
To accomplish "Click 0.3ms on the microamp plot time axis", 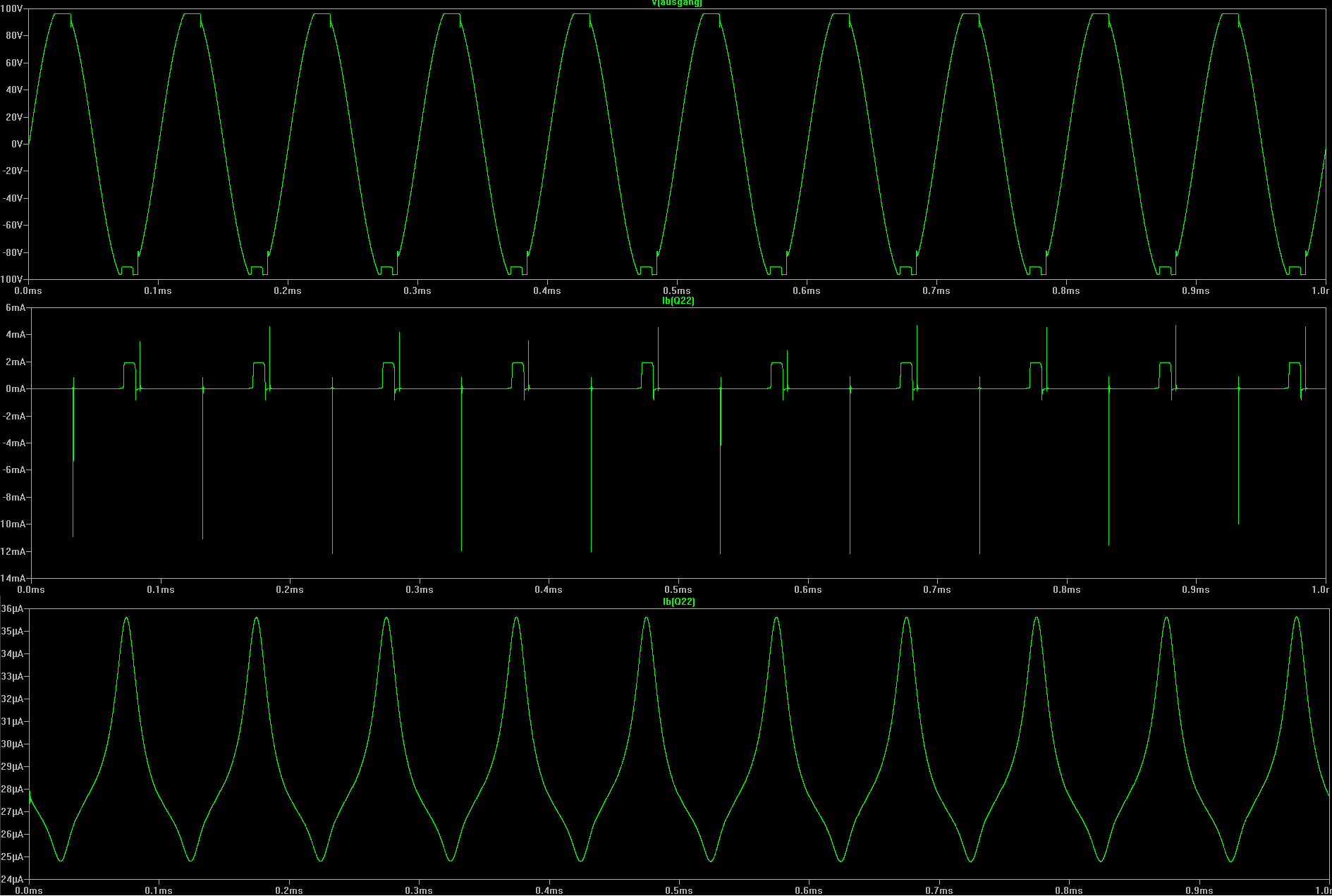I will point(419,890).
